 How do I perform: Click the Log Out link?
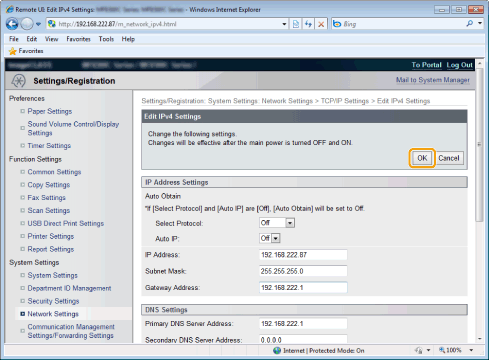[460, 65]
